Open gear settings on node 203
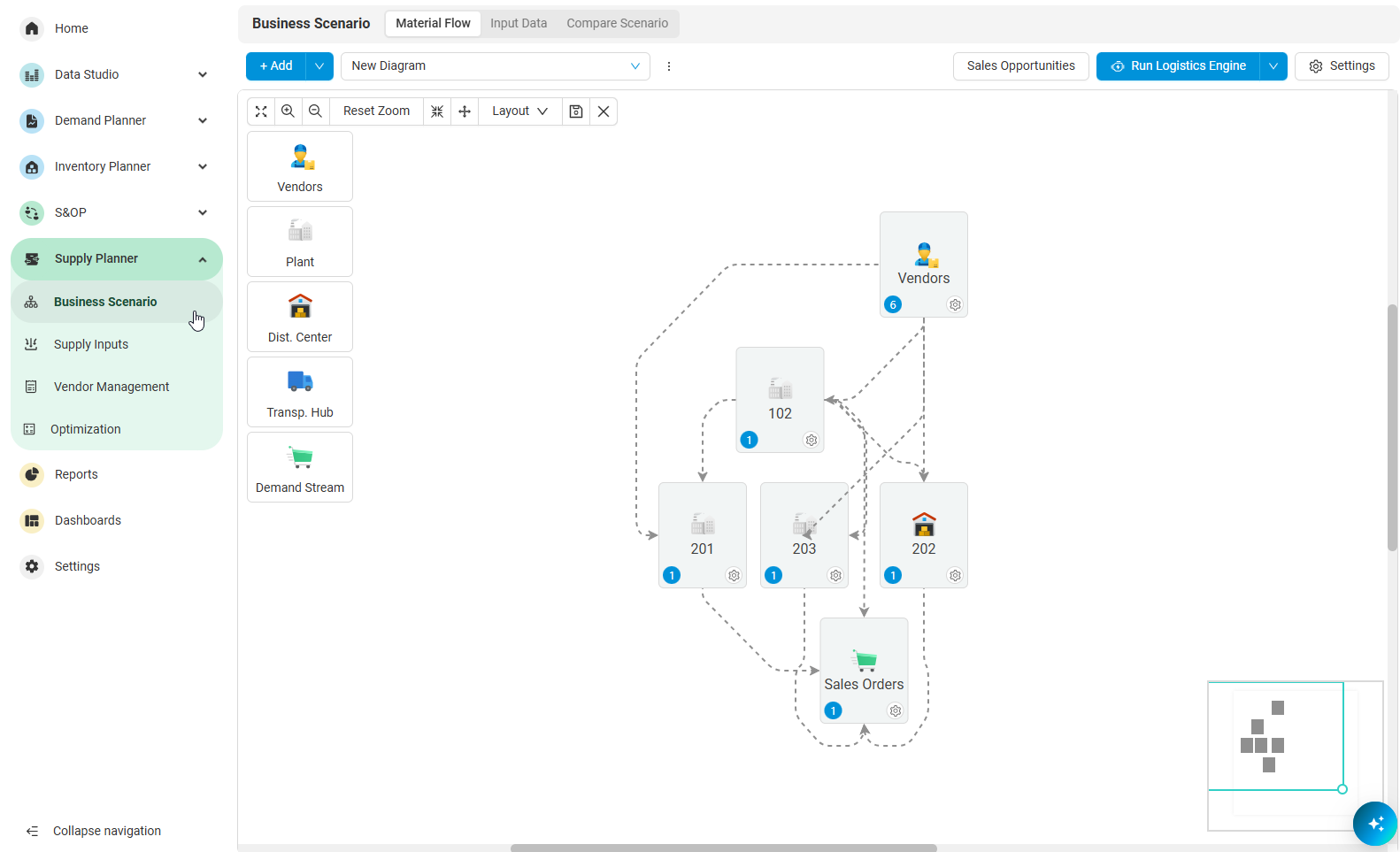 [x=835, y=576]
